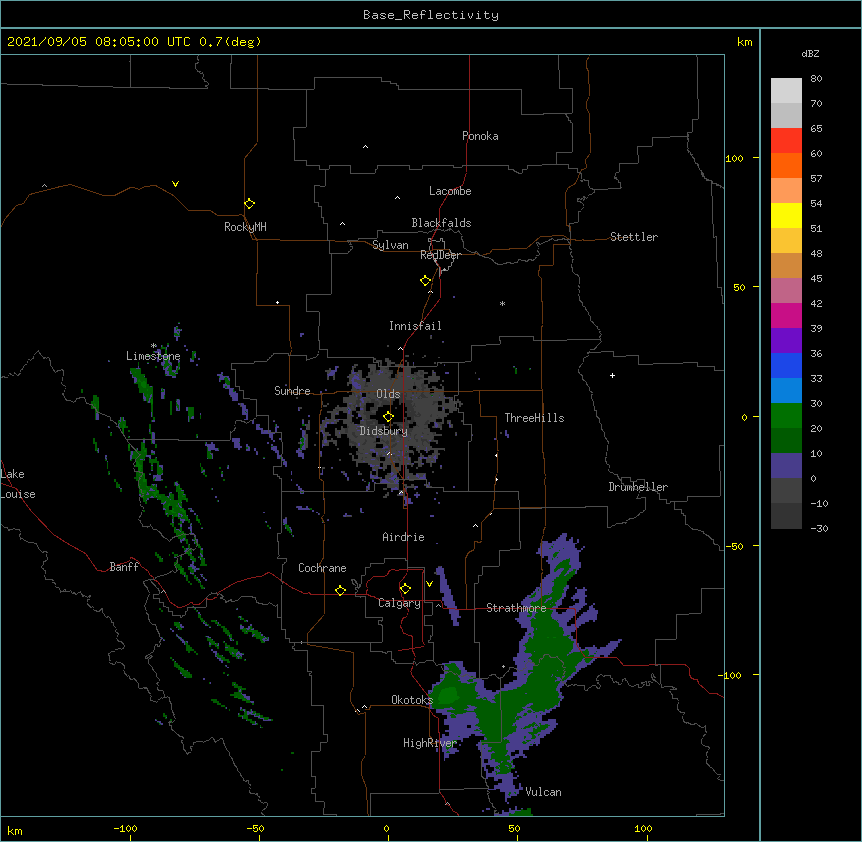Click the white asterisk above Limestone label

click(154, 346)
